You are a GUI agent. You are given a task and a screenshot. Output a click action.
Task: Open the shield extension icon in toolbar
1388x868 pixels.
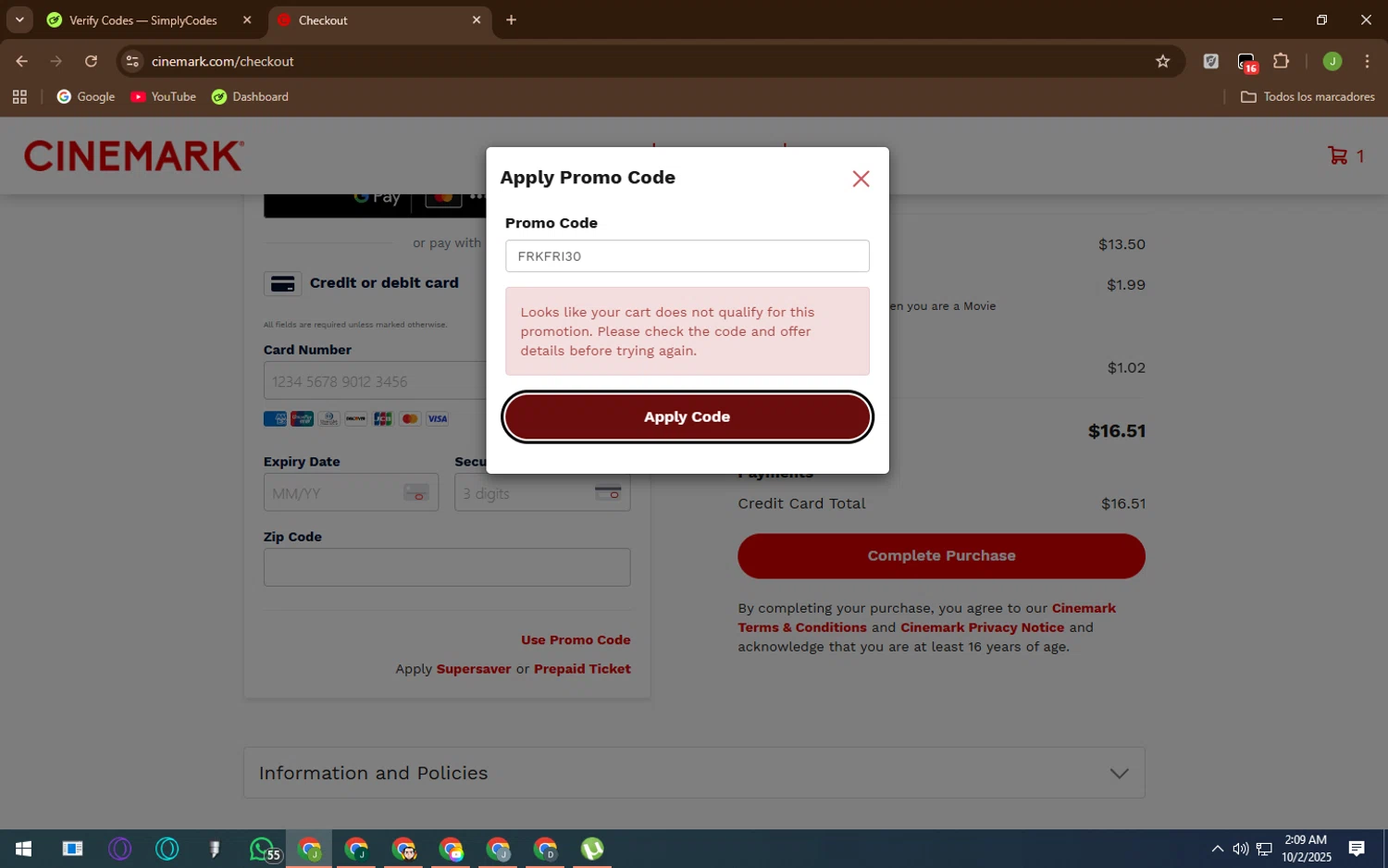tap(1210, 61)
